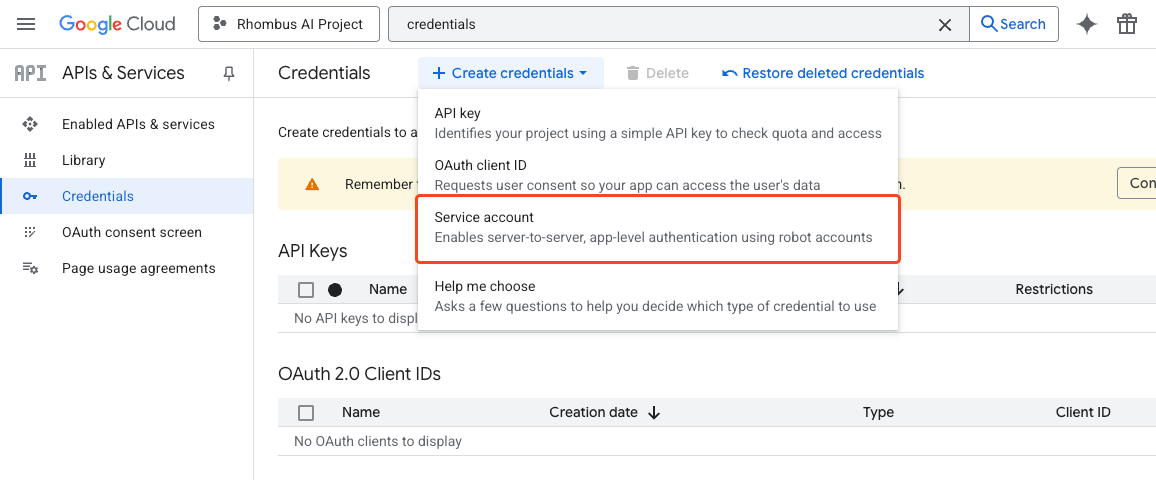
Task: Sort API Keys by Name column
Action: [x=388, y=290]
